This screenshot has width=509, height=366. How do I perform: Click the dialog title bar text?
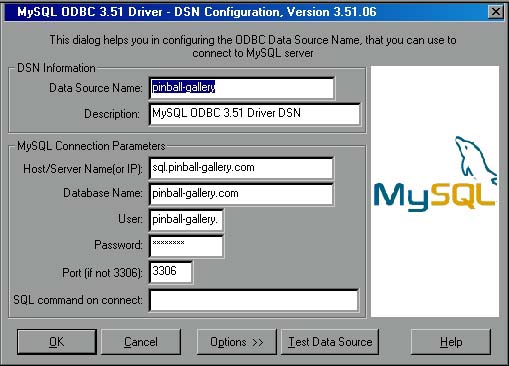(x=197, y=12)
